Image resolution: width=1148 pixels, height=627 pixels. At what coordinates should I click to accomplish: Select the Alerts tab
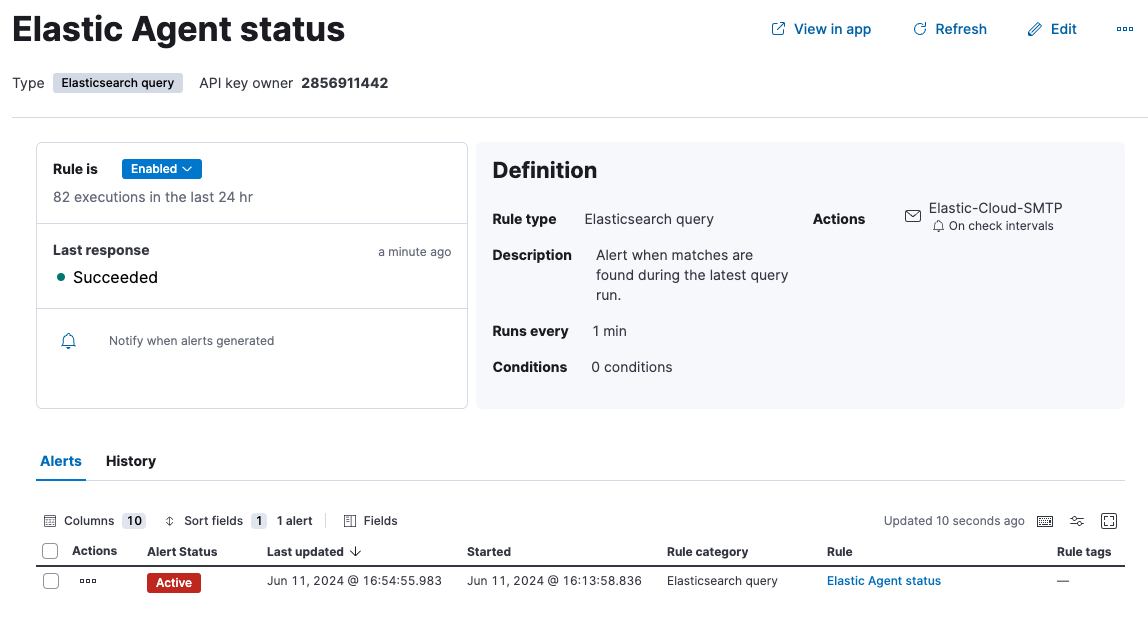(61, 461)
